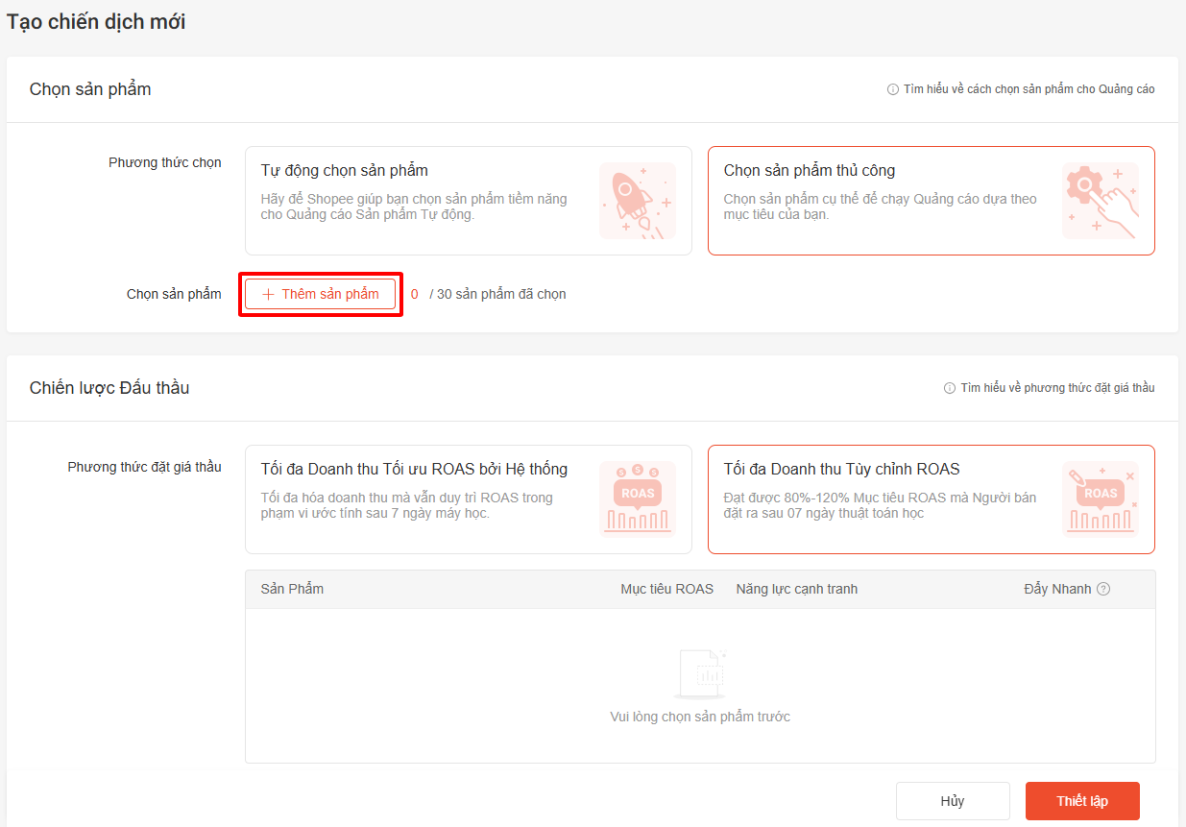Select the Chọn sản phẩm thủ công option
Screen dimensions: 1186x827
pyautogui.click(x=880, y=200)
